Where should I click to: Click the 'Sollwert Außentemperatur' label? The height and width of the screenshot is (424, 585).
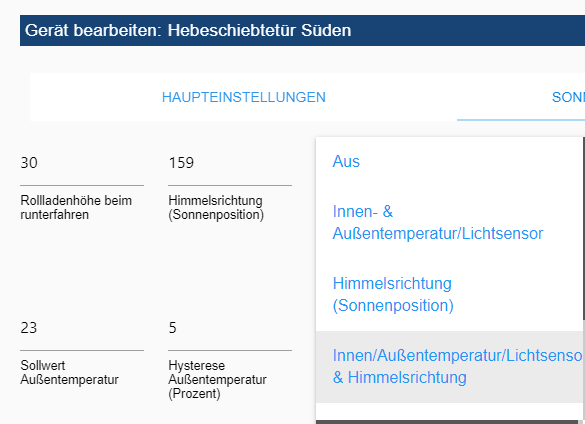coord(69,372)
